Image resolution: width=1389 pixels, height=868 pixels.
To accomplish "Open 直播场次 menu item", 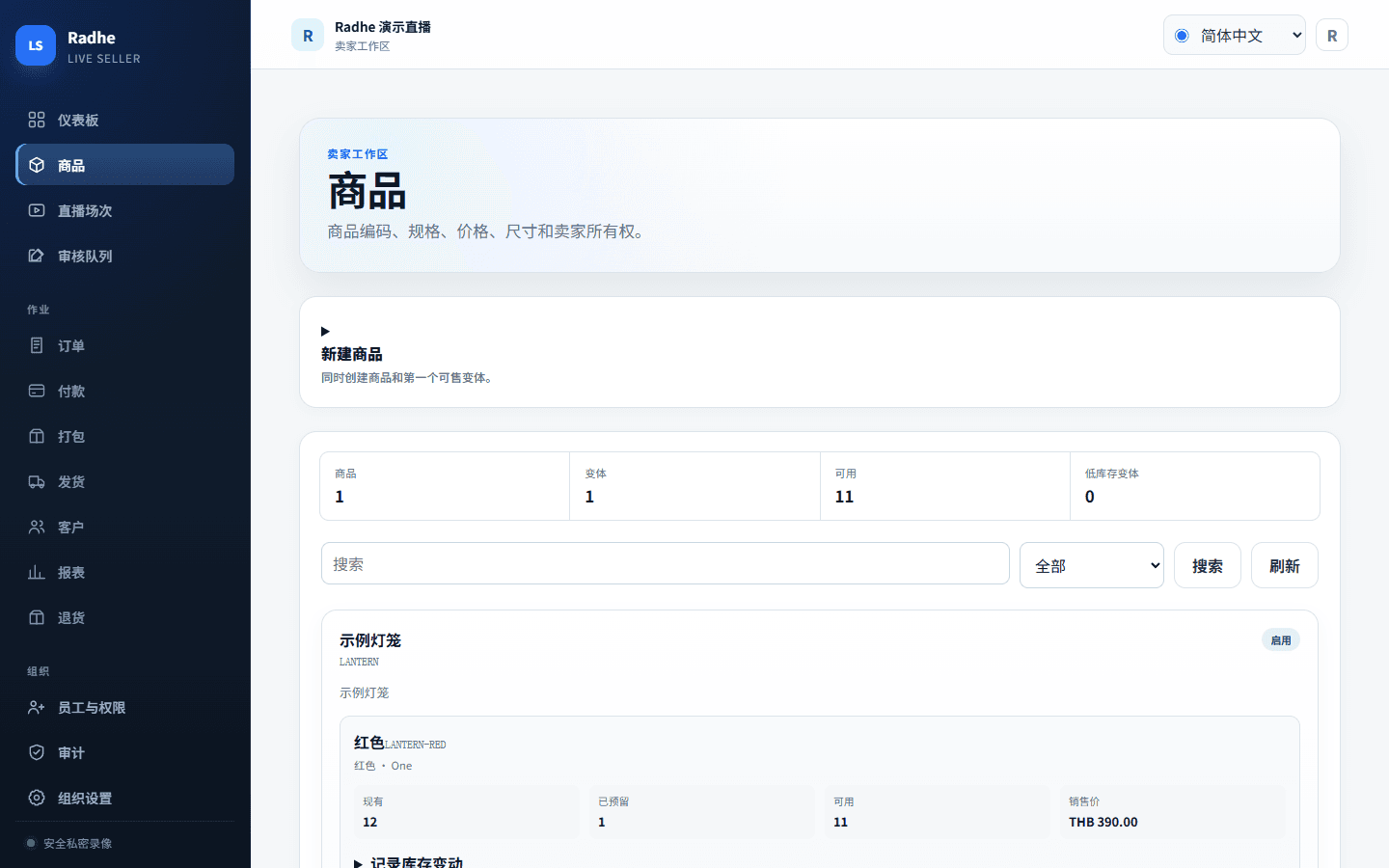I will 124,210.
